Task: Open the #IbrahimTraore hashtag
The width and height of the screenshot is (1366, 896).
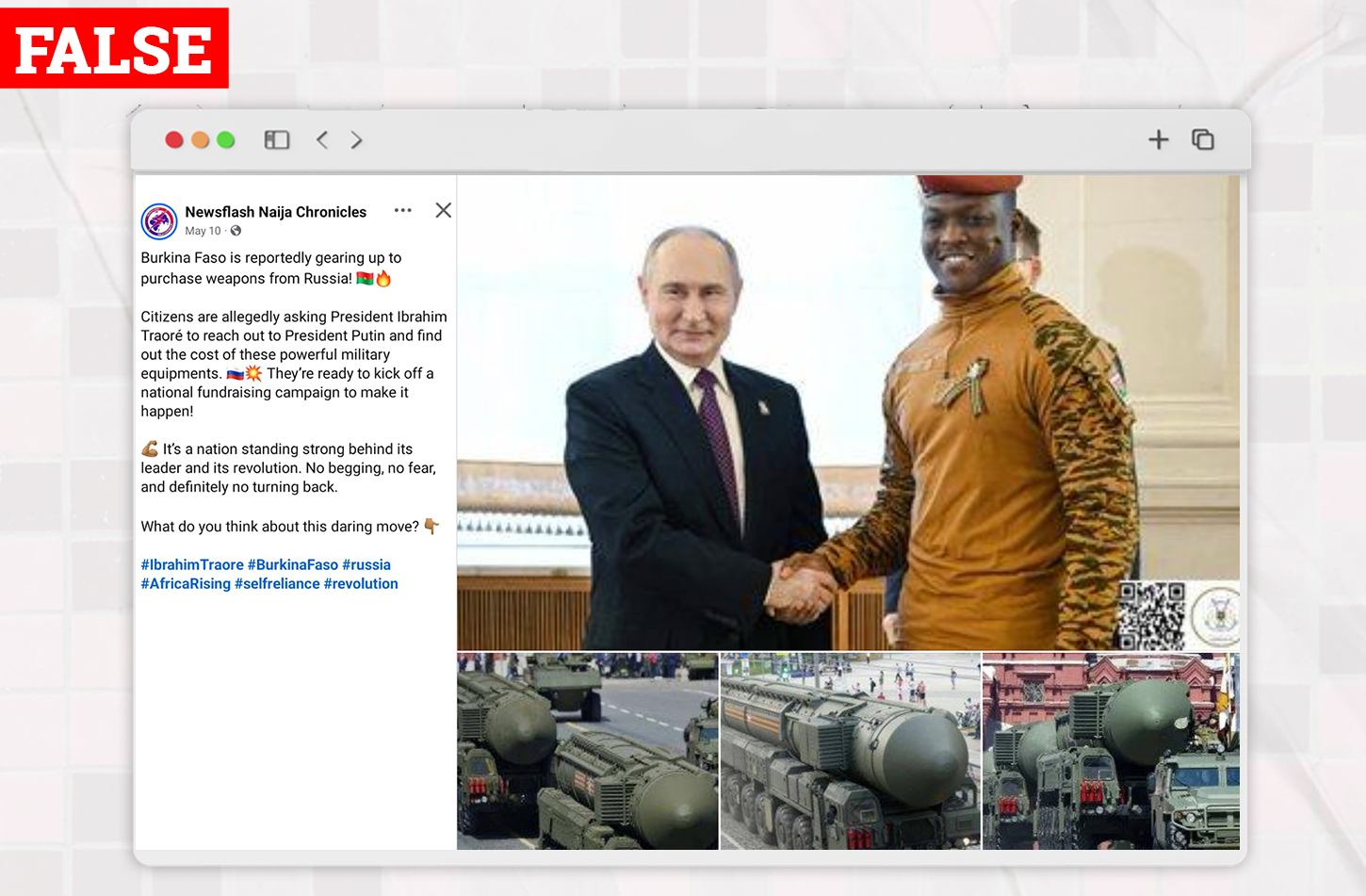Action: (192, 564)
